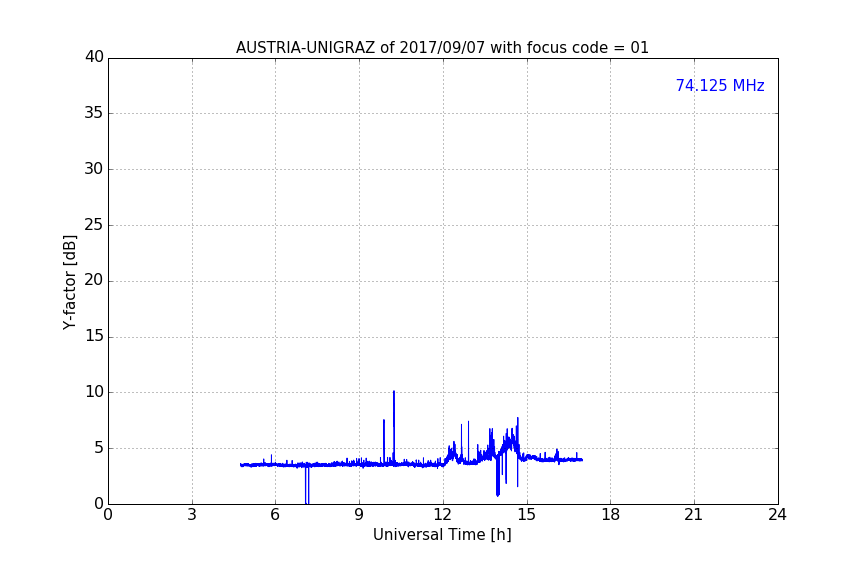
Task: Click y-axis tick label 35
Action: (94, 113)
